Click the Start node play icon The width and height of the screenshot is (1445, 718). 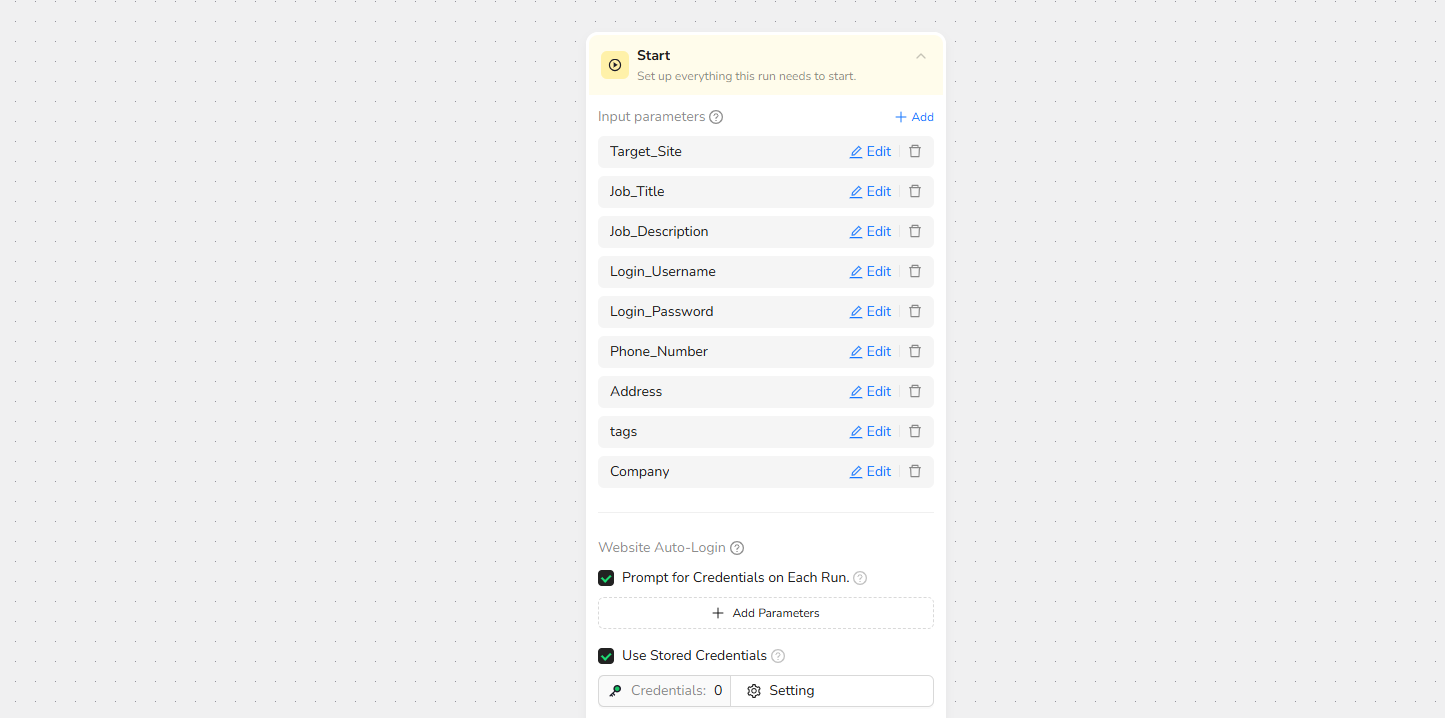click(615, 65)
